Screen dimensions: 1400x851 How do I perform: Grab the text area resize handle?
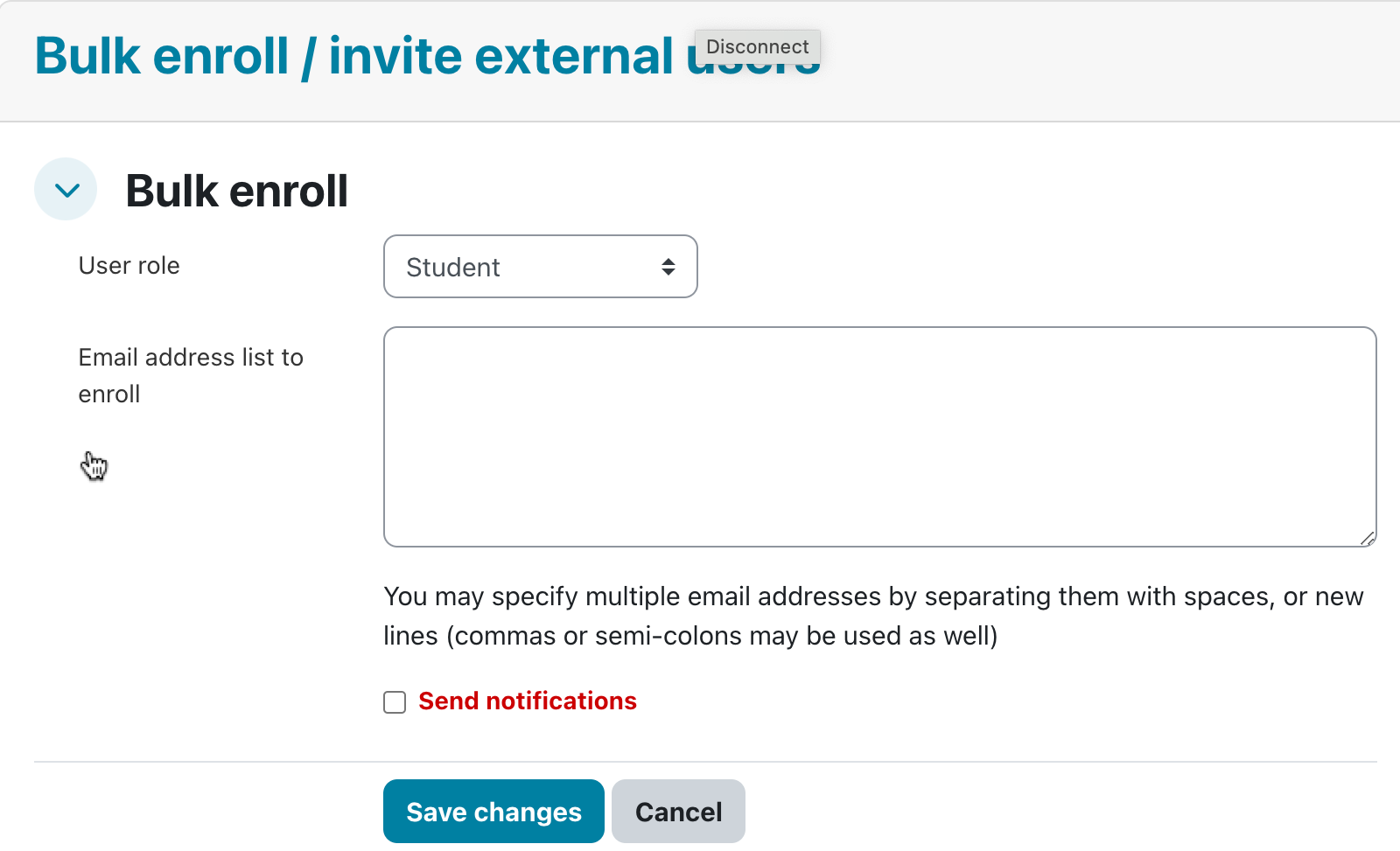pyautogui.click(x=1368, y=539)
